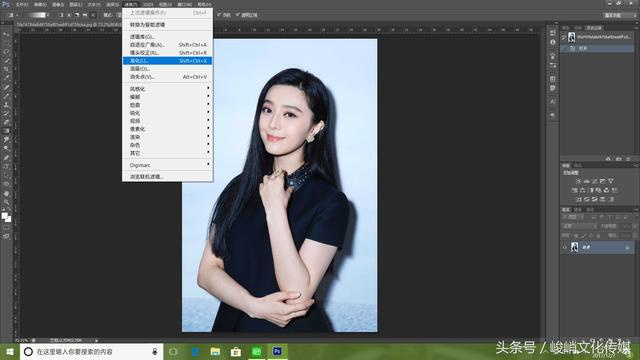Screen dimensions: 640x360
Task: Add an Invert adjustment layer
Action: click(578, 200)
